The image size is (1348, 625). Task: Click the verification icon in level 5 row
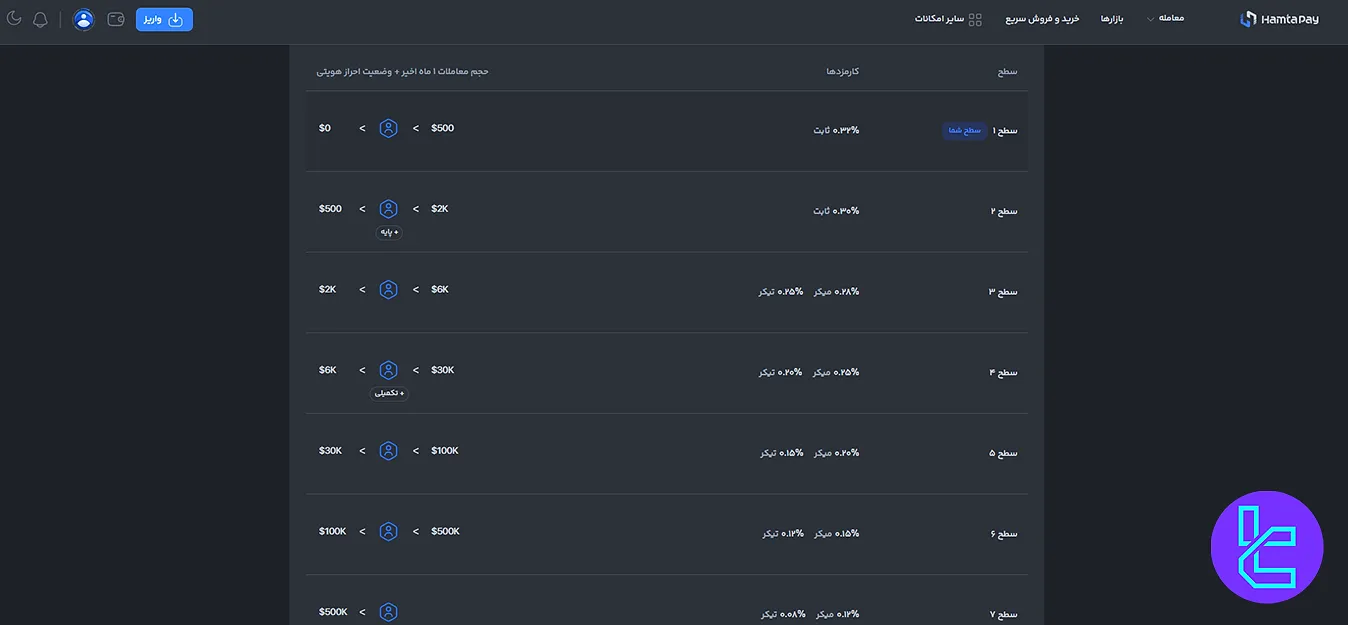[388, 451]
